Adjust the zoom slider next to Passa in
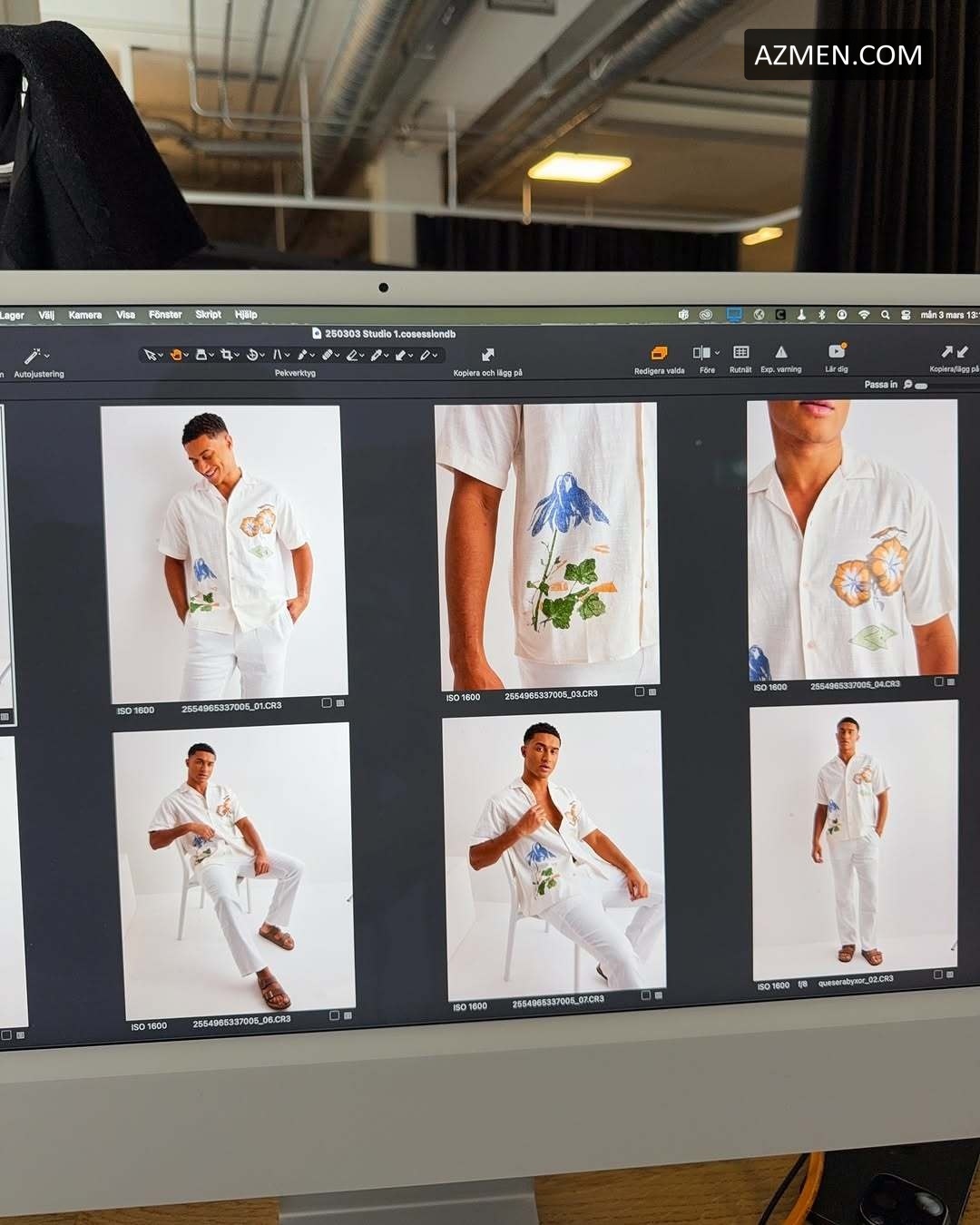The image size is (980, 1225). (x=922, y=386)
